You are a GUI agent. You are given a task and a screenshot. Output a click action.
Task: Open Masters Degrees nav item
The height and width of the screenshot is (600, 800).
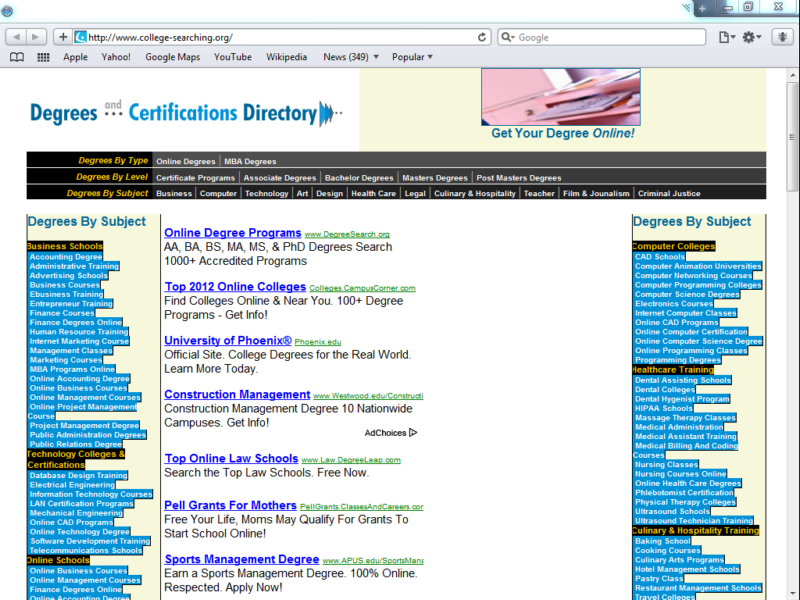tap(435, 178)
